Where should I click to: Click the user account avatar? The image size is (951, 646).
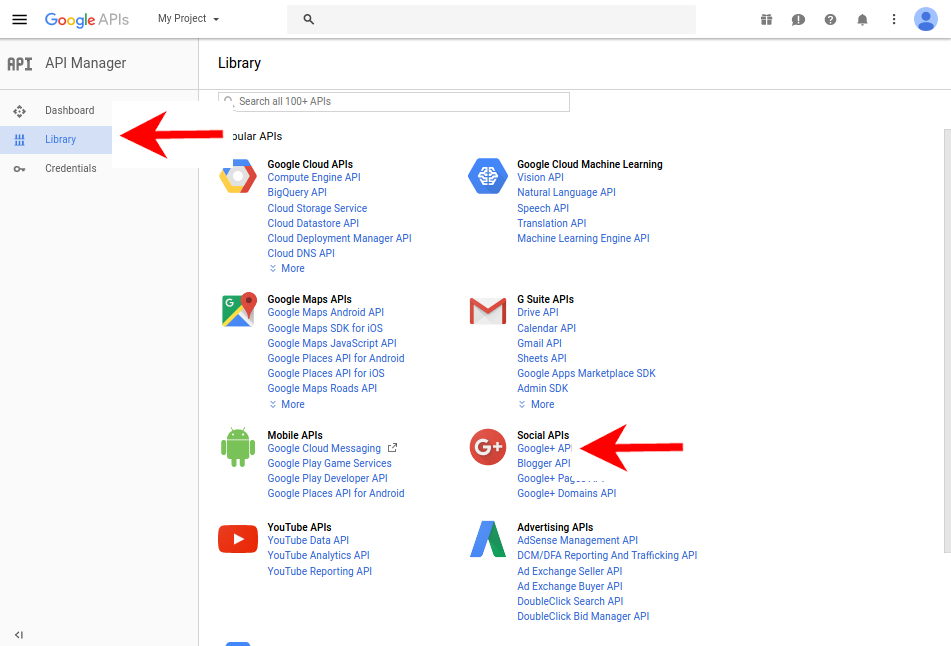(x=926, y=19)
